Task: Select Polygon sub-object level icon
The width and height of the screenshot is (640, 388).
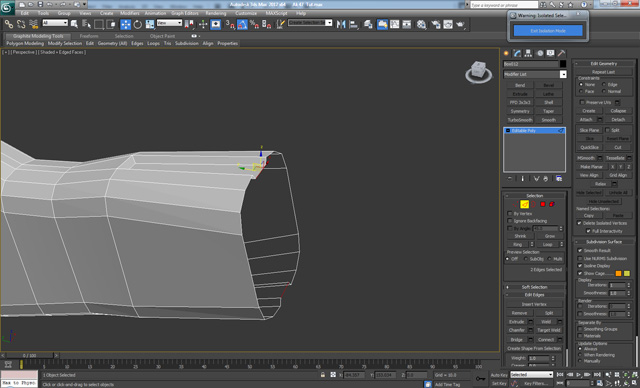Action: point(543,204)
